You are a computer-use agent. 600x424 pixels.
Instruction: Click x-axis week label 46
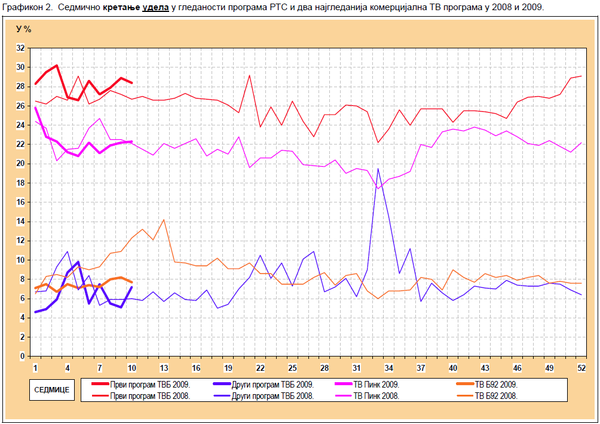[x=517, y=368]
